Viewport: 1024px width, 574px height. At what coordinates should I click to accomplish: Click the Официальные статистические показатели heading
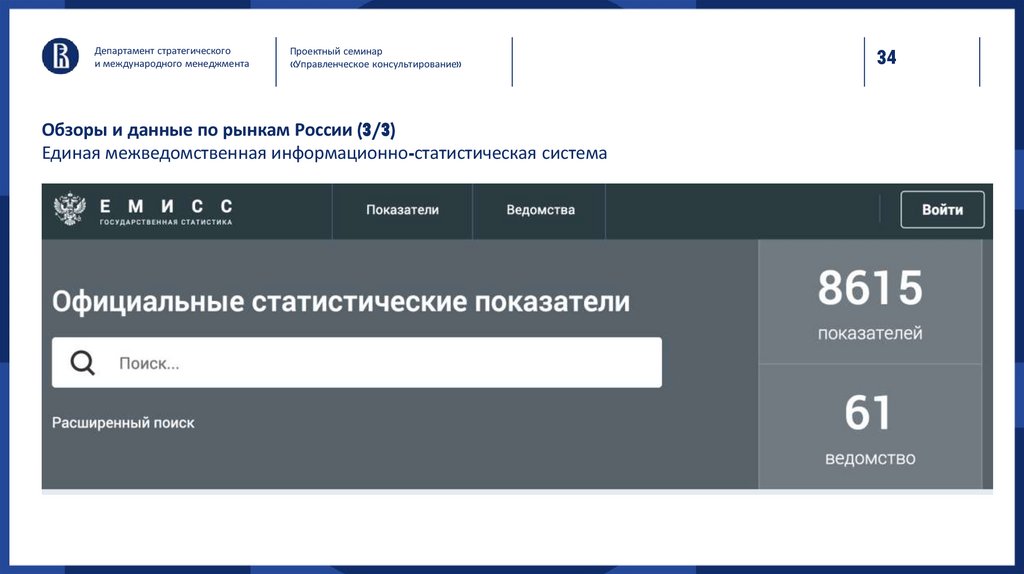tap(341, 302)
